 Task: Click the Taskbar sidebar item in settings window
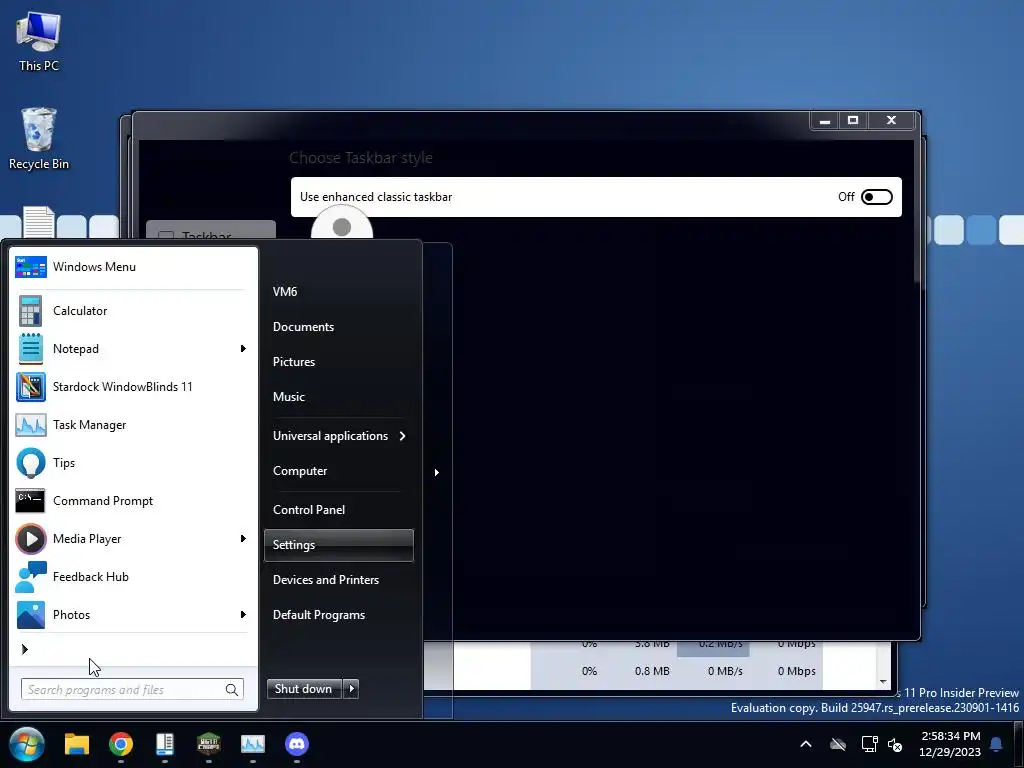(x=210, y=232)
